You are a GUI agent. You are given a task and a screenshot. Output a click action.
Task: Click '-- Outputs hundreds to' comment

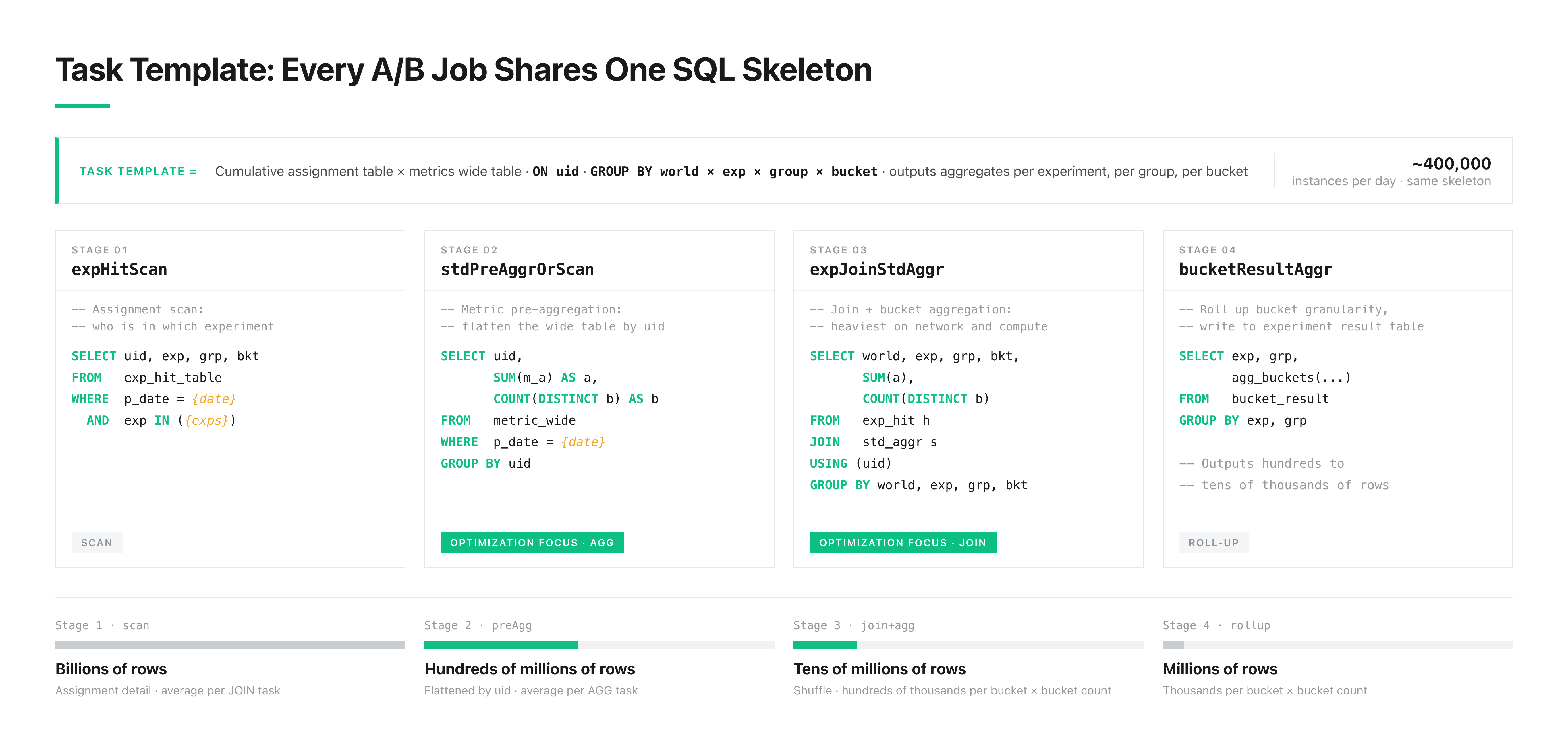[1261, 463]
